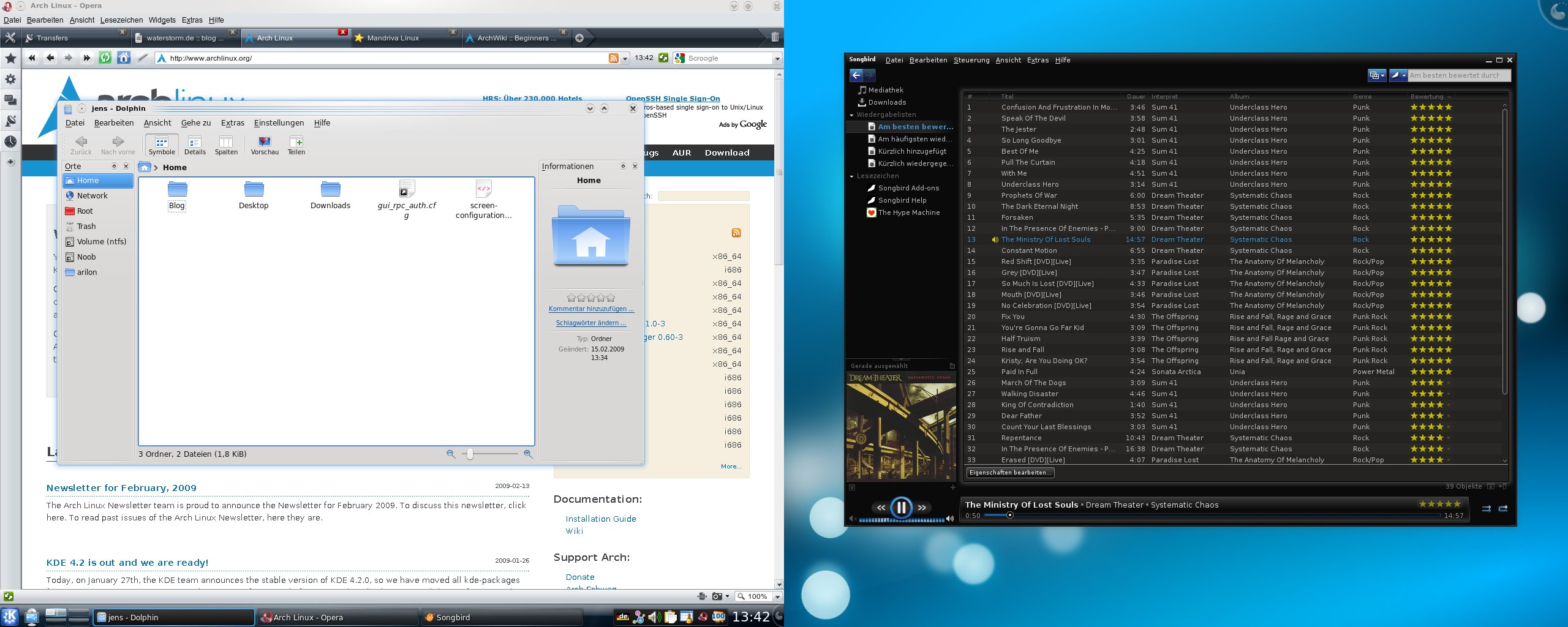This screenshot has width=1568, height=627.
Task: Select the playing track The Ministry Of Lost Souls
Action: coord(1046,239)
